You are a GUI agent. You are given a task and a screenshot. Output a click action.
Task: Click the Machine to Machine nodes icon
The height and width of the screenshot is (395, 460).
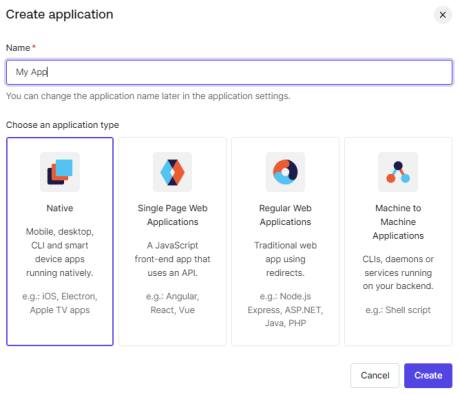pos(398,172)
